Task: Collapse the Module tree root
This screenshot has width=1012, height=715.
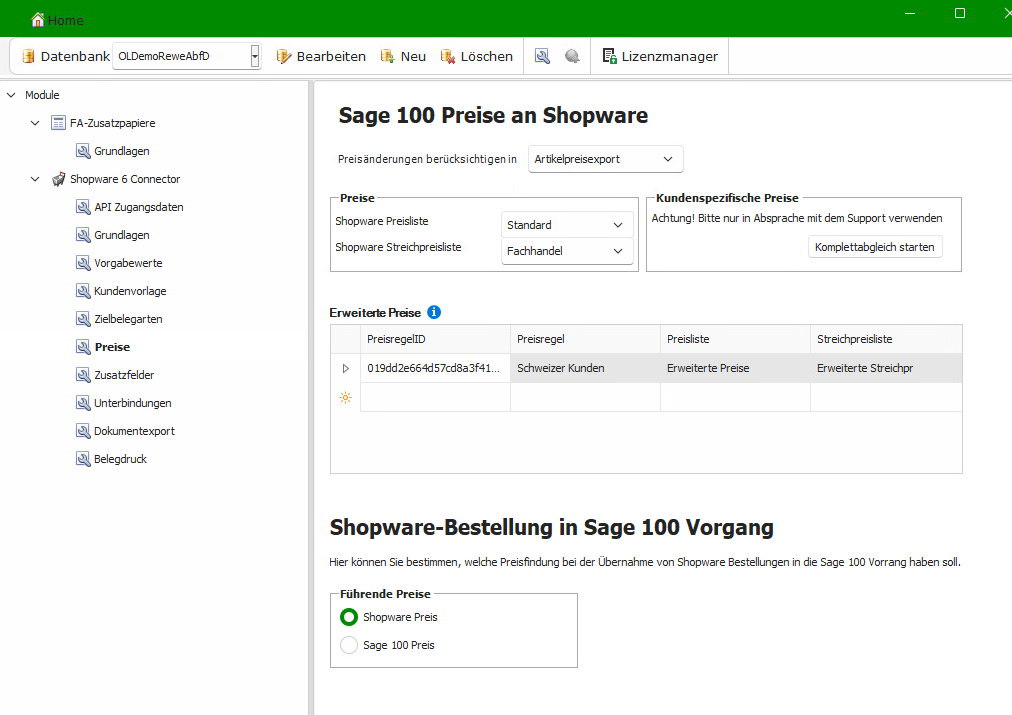Action: (11, 95)
